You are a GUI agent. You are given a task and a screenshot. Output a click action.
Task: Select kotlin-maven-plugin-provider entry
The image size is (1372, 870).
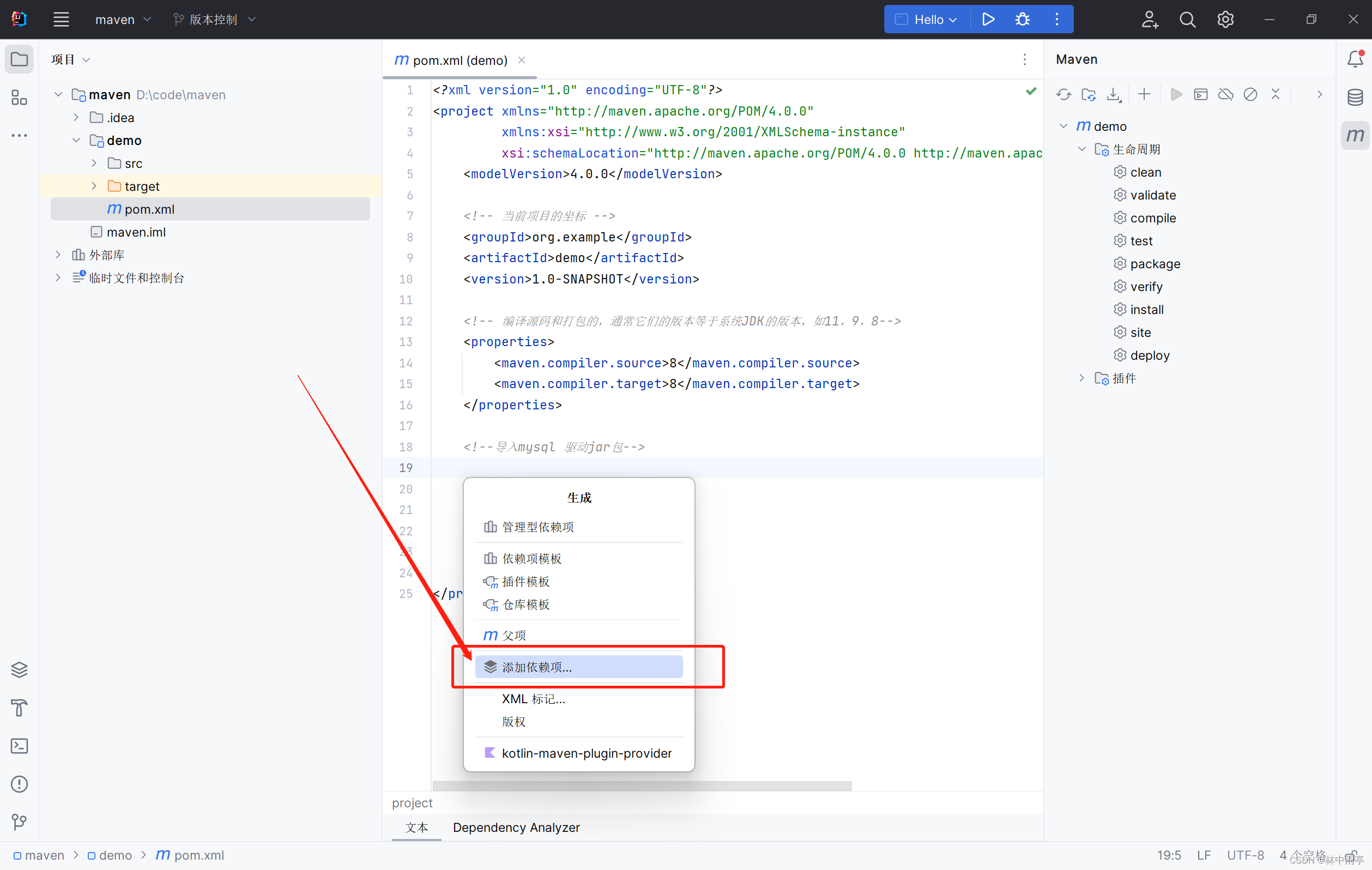point(579,753)
